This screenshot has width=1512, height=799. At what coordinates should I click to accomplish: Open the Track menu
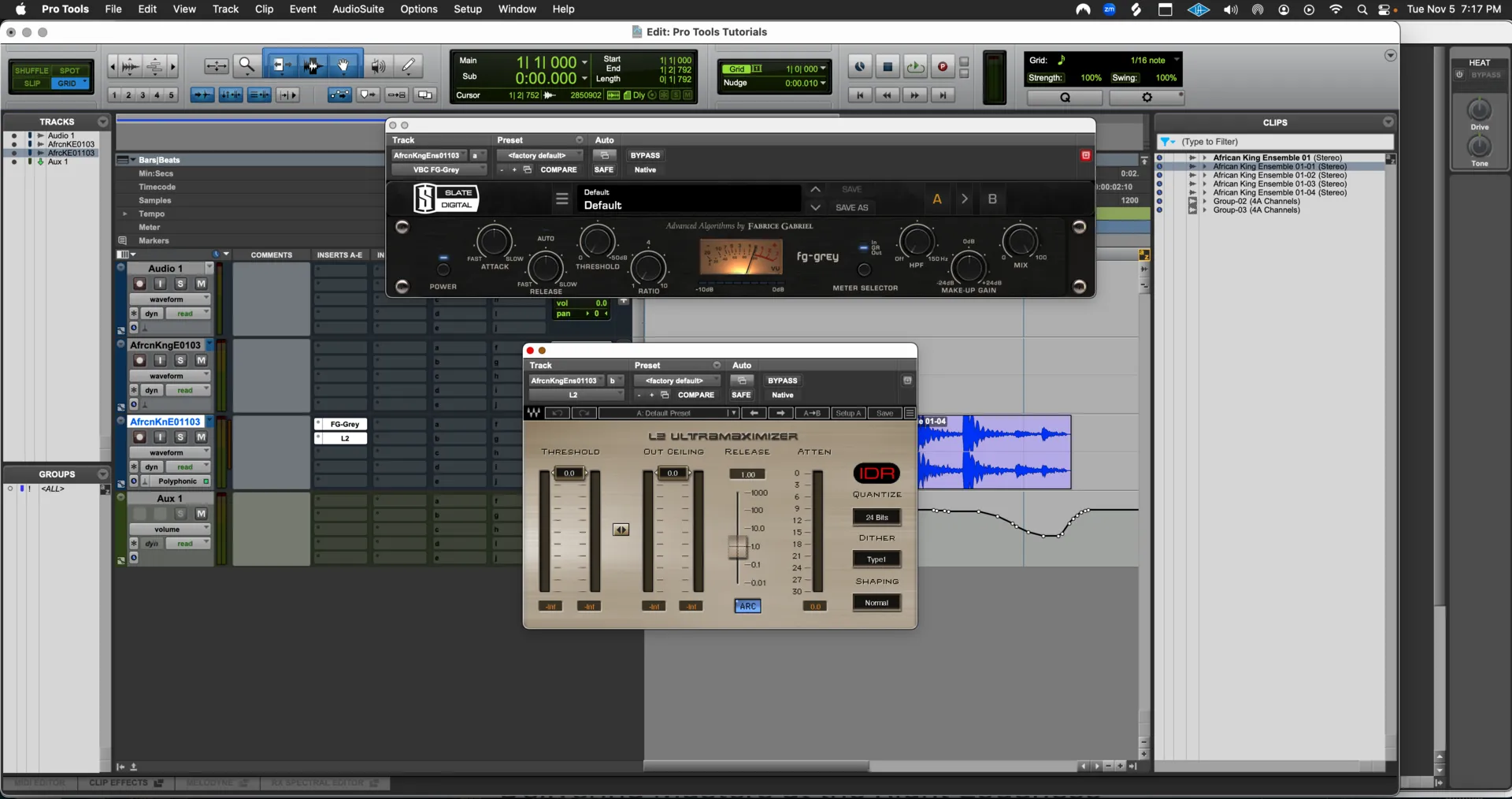point(225,9)
